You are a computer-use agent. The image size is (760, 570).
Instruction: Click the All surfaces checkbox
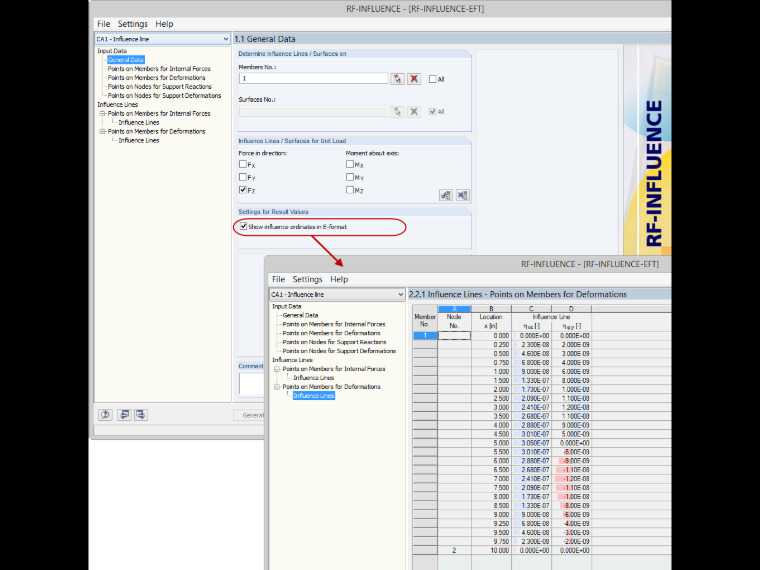pyautogui.click(x=432, y=111)
